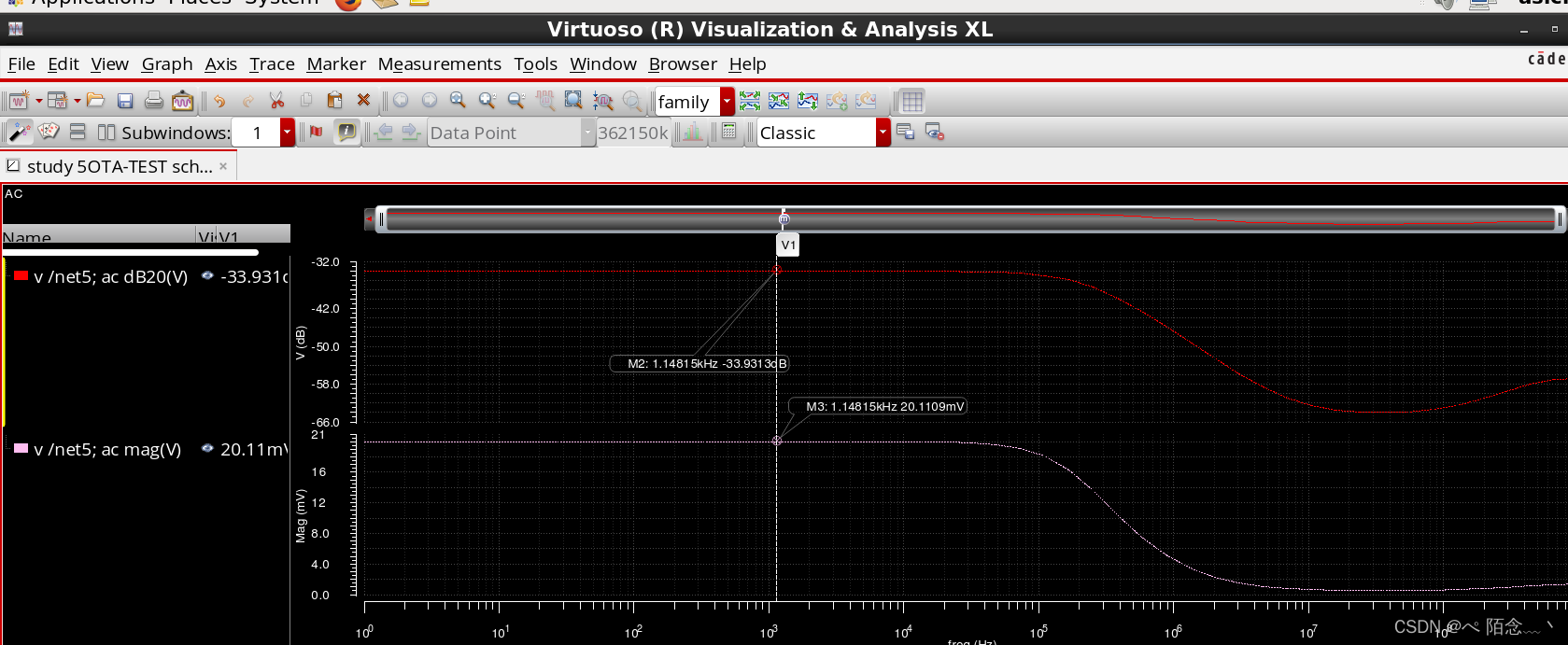1568x645 pixels.
Task: Go to next zoom
Action: click(430, 101)
